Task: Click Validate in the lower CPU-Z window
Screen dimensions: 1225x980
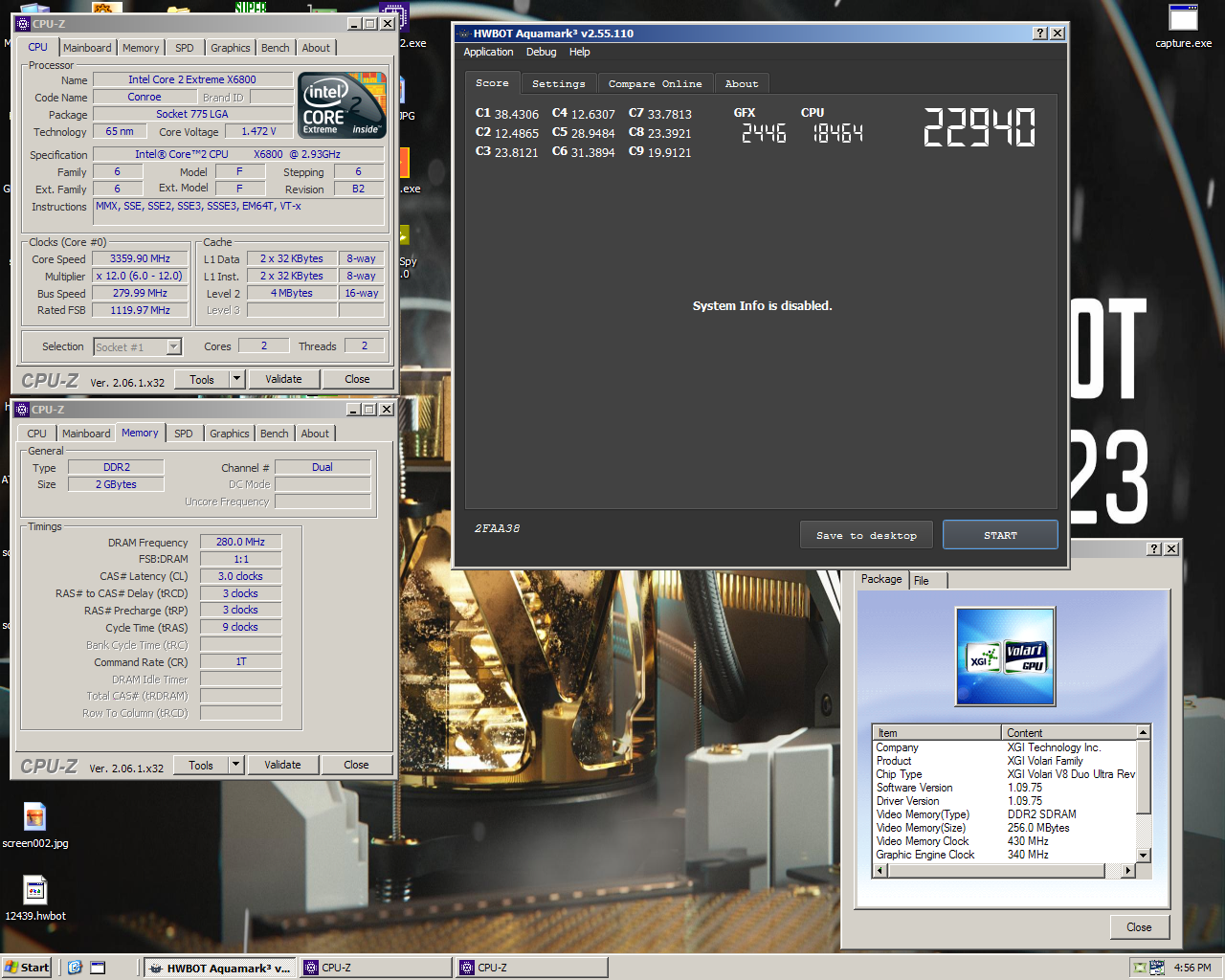Action: tap(282, 765)
